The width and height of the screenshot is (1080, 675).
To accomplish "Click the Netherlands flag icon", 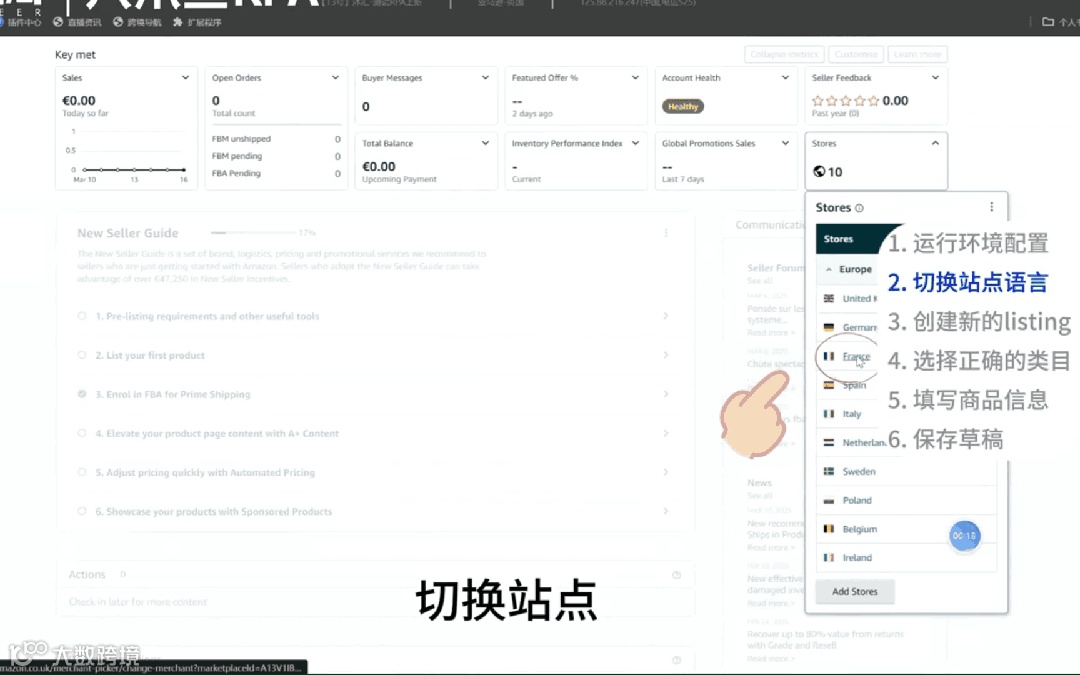I will pos(829,443).
